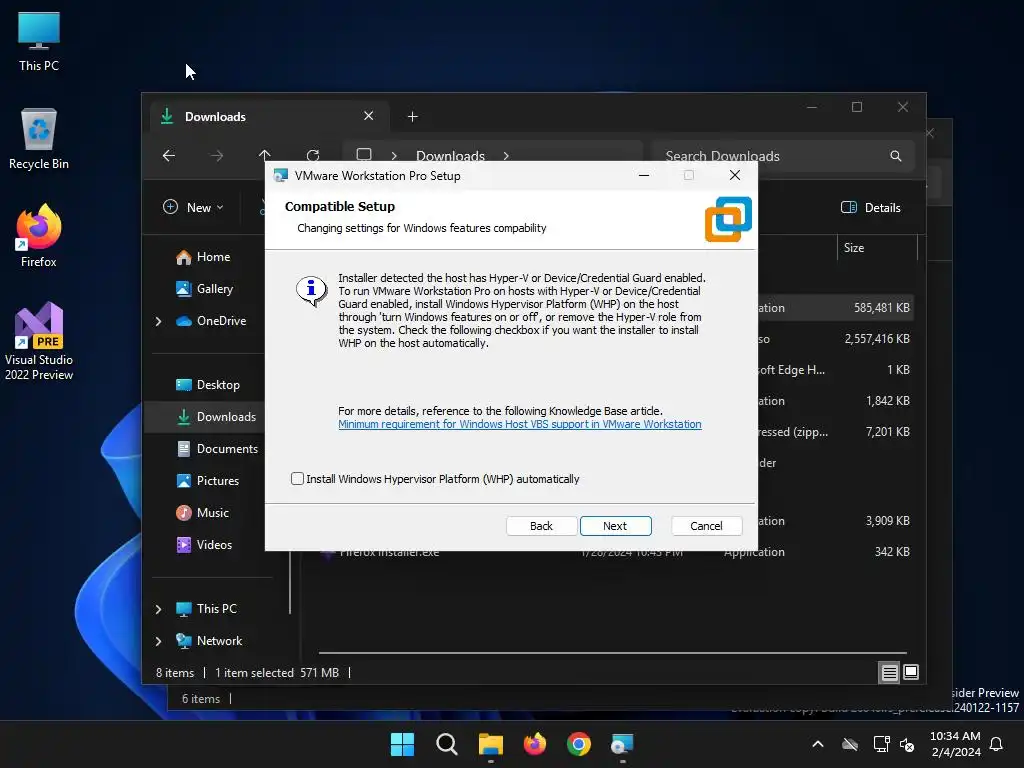Viewport: 1024px width, 768px height.
Task: Show hidden system tray icons
Action: coord(818,744)
